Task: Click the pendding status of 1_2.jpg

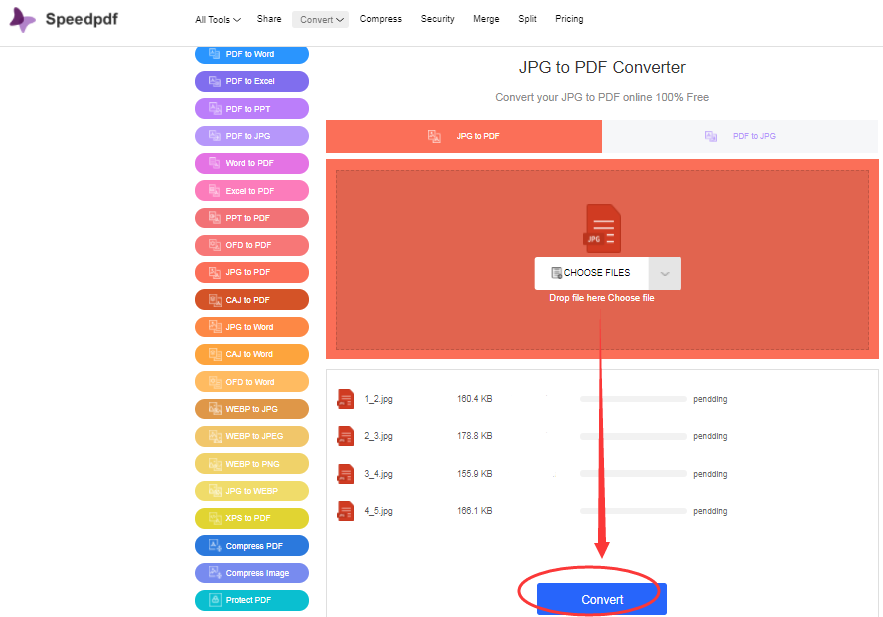Action: point(710,399)
